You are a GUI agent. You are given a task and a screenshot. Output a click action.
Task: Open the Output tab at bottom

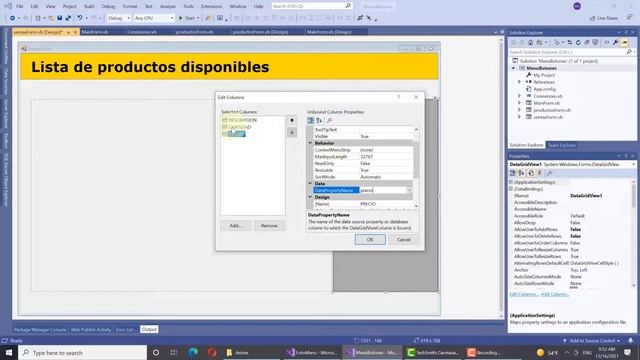(x=149, y=329)
